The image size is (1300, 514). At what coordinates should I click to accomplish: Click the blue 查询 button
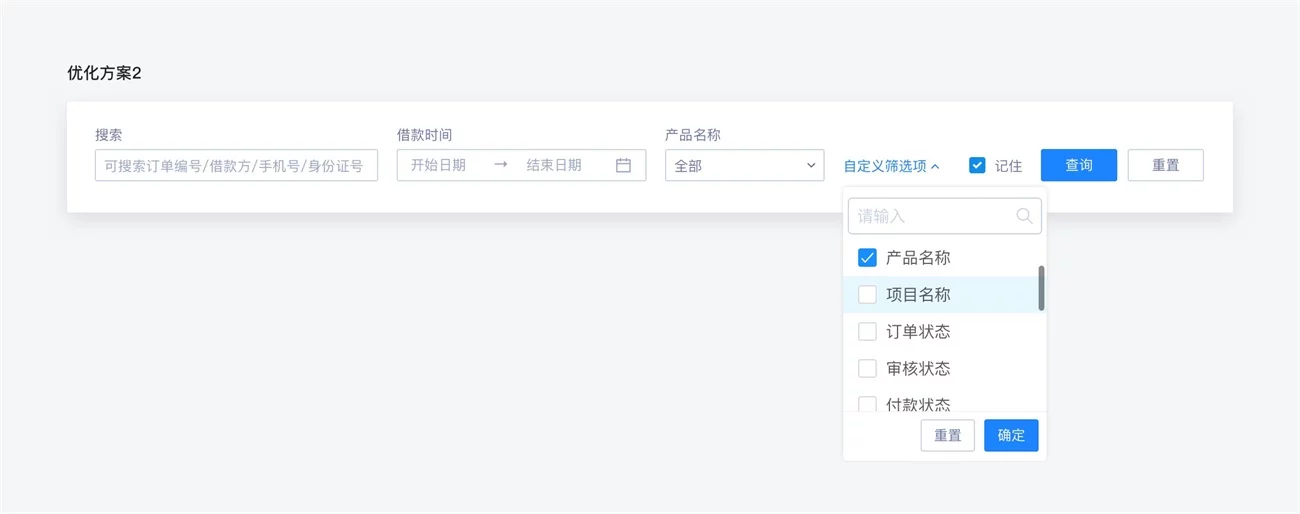[1078, 166]
